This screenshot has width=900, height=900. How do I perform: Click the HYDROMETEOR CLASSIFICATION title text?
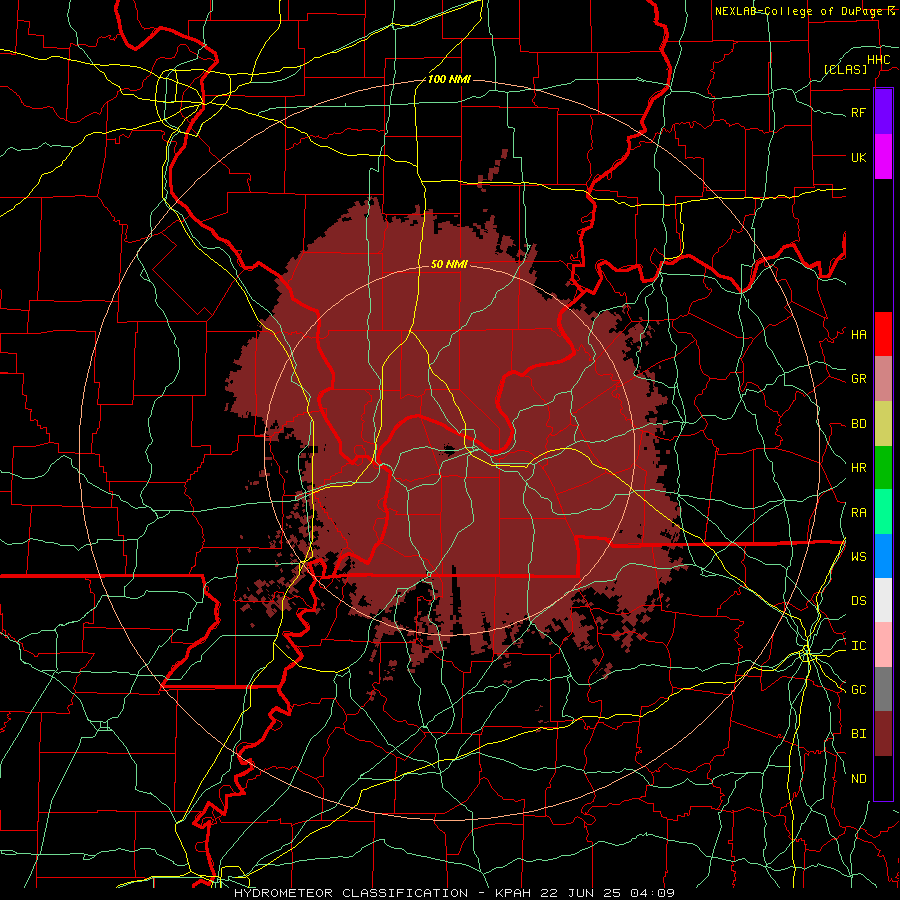(351, 893)
